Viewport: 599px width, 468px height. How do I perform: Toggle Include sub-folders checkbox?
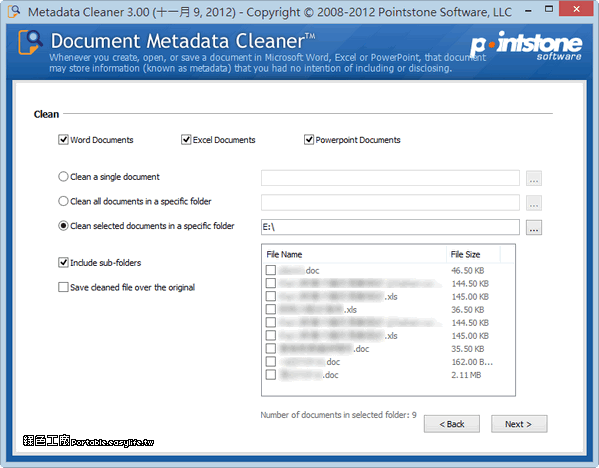tap(63, 262)
